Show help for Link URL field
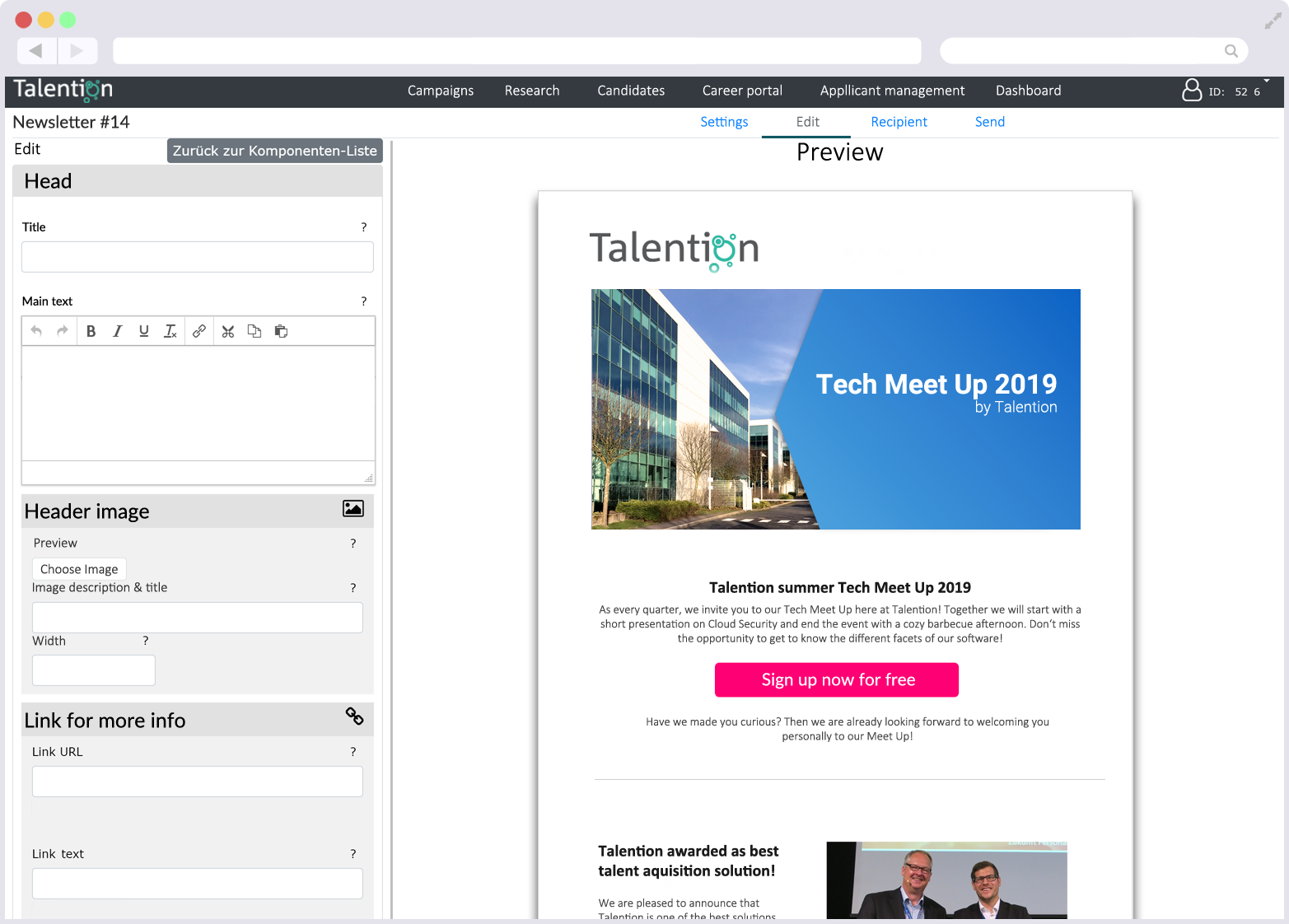This screenshot has height=924, width=1289. click(353, 752)
